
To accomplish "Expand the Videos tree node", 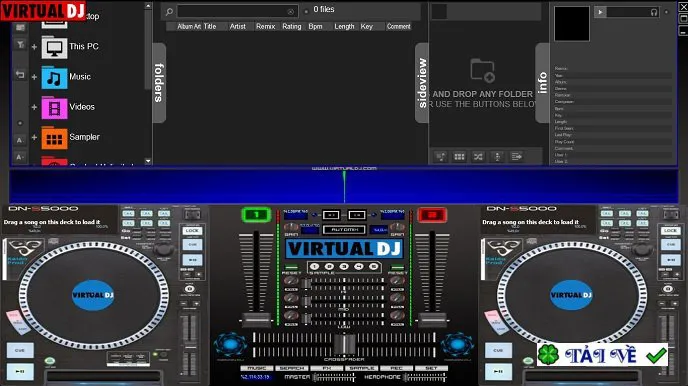I will 34,107.
